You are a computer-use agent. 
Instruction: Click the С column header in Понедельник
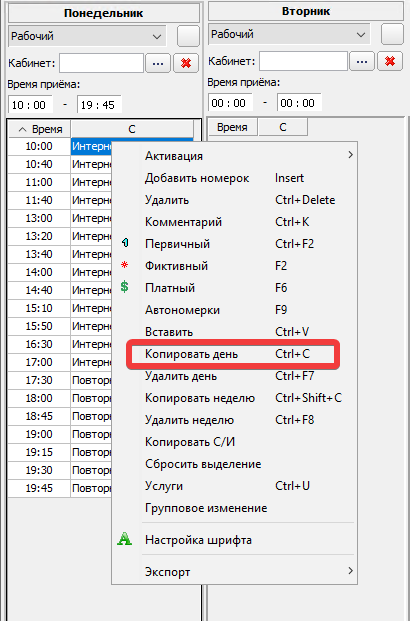coord(132,129)
